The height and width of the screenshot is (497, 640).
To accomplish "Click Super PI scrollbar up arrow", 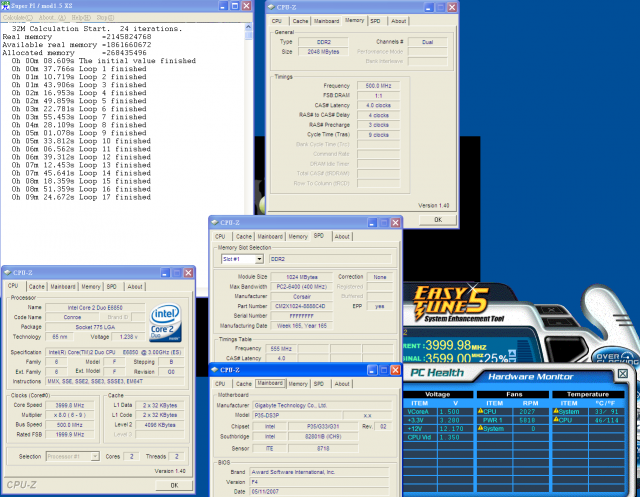I will pyautogui.click(x=249, y=27).
